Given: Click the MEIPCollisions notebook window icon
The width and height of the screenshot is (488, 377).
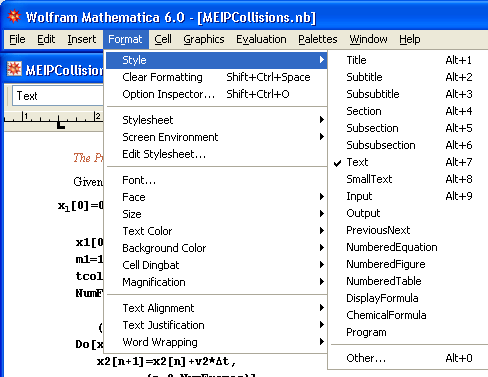Looking at the screenshot, I should tap(14, 69).
